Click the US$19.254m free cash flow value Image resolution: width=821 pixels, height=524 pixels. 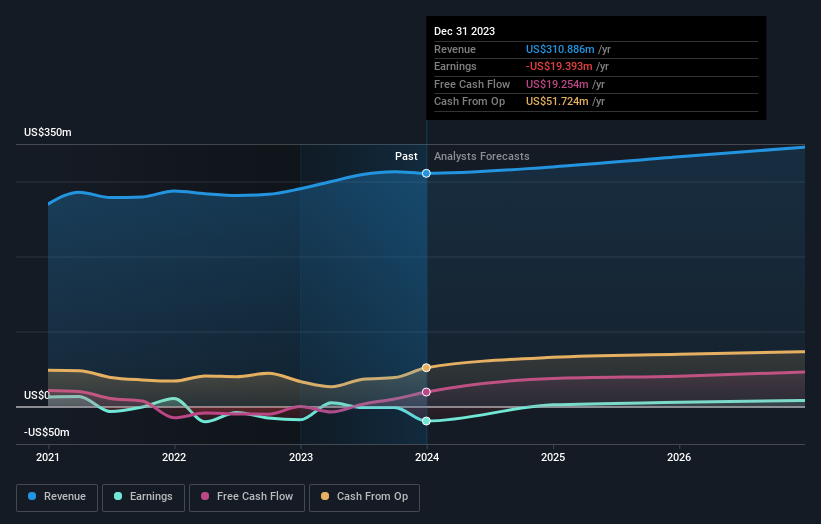pyautogui.click(x=557, y=84)
